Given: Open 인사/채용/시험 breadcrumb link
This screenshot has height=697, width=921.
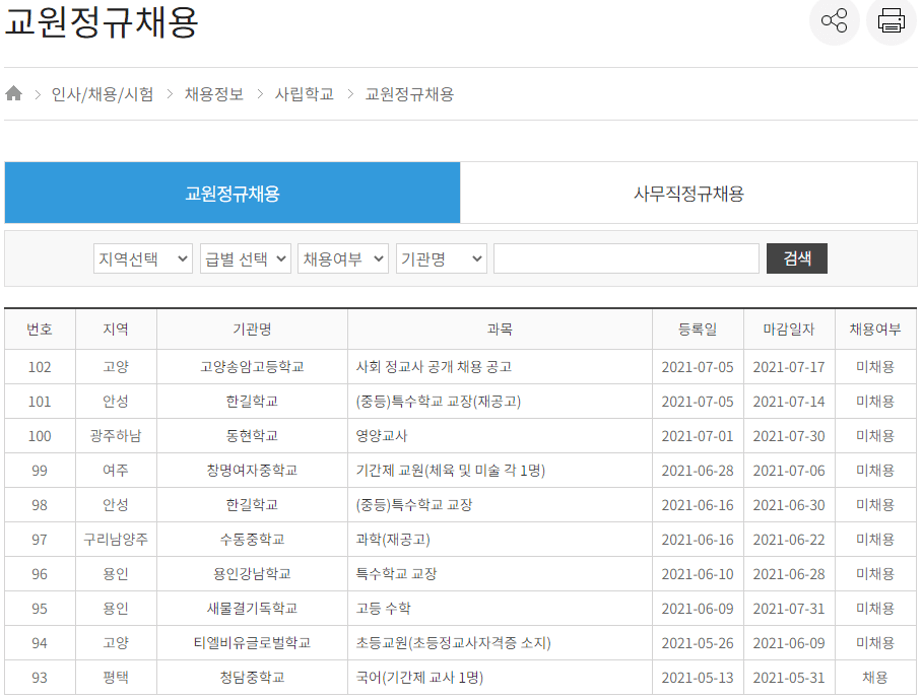Looking at the screenshot, I should (102, 94).
